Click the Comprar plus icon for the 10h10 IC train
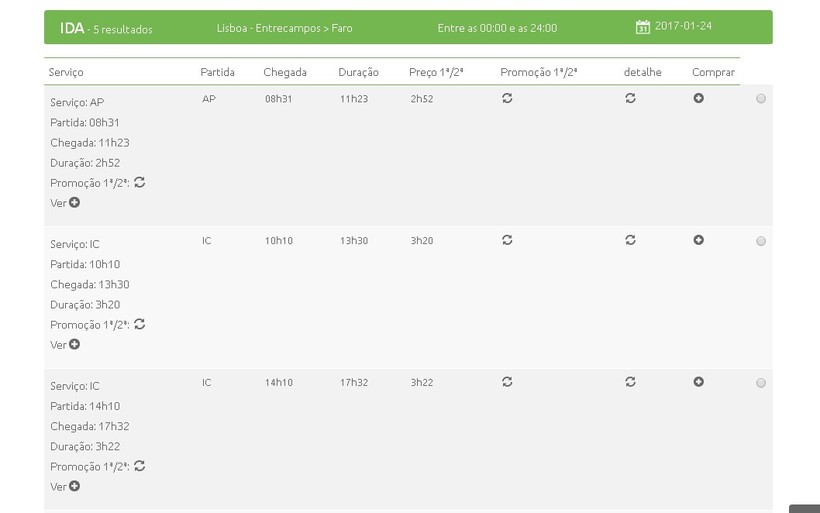This screenshot has width=820, height=513. pos(698,240)
